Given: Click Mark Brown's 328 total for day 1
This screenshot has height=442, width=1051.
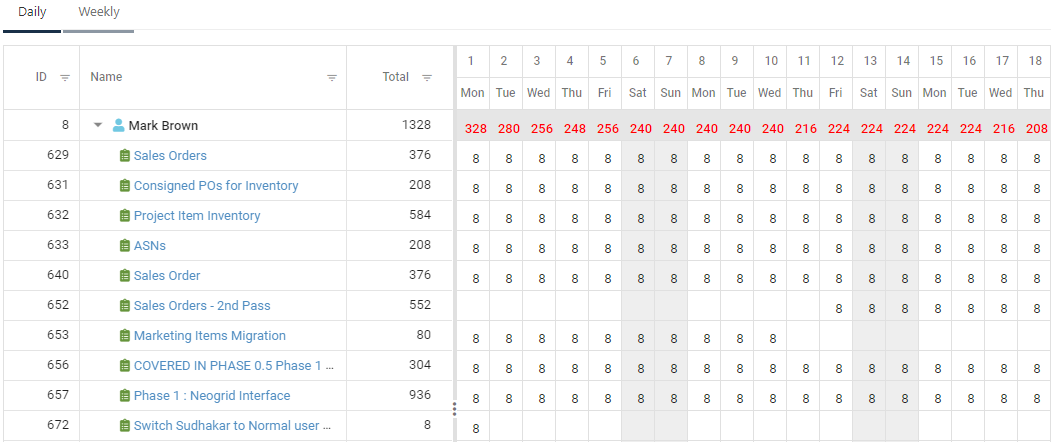Looking at the screenshot, I should 473,128.
